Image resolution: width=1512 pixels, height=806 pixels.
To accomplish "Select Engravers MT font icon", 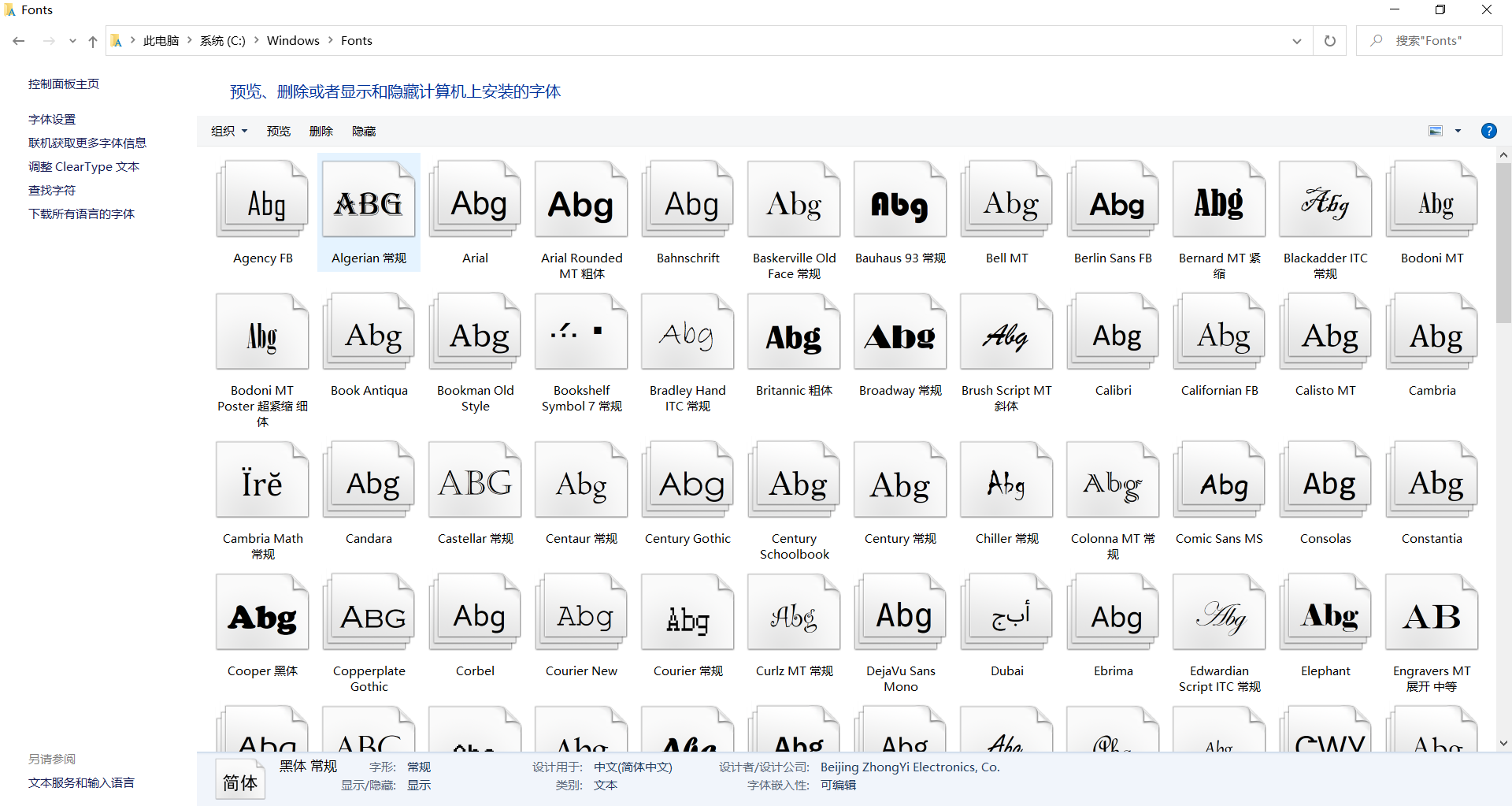I will (x=1432, y=612).
